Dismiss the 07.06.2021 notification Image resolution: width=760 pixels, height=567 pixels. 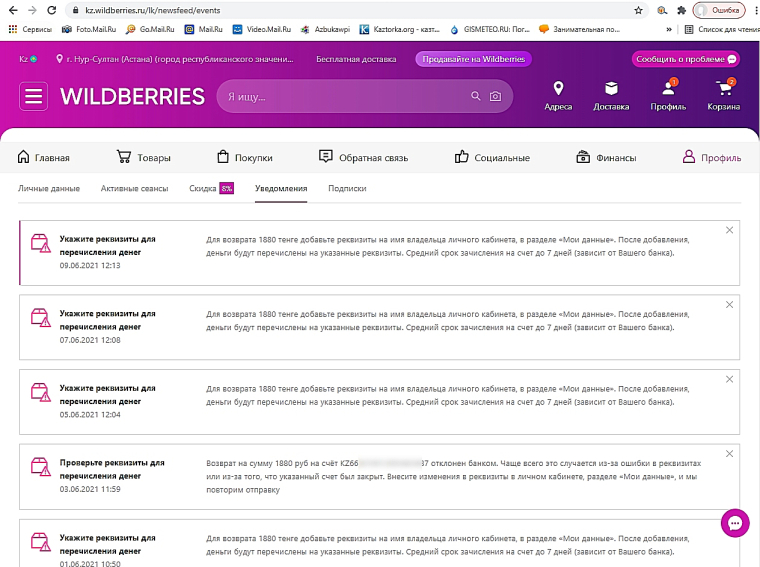click(x=729, y=304)
